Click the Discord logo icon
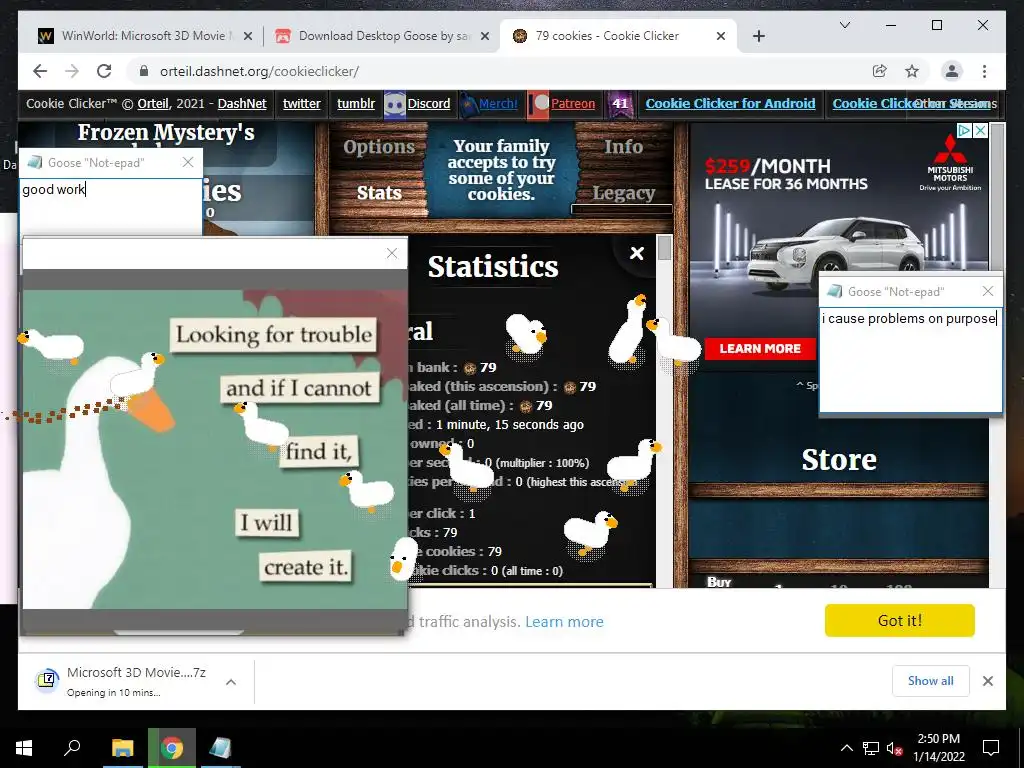This screenshot has height=768, width=1024. pyautogui.click(x=394, y=104)
